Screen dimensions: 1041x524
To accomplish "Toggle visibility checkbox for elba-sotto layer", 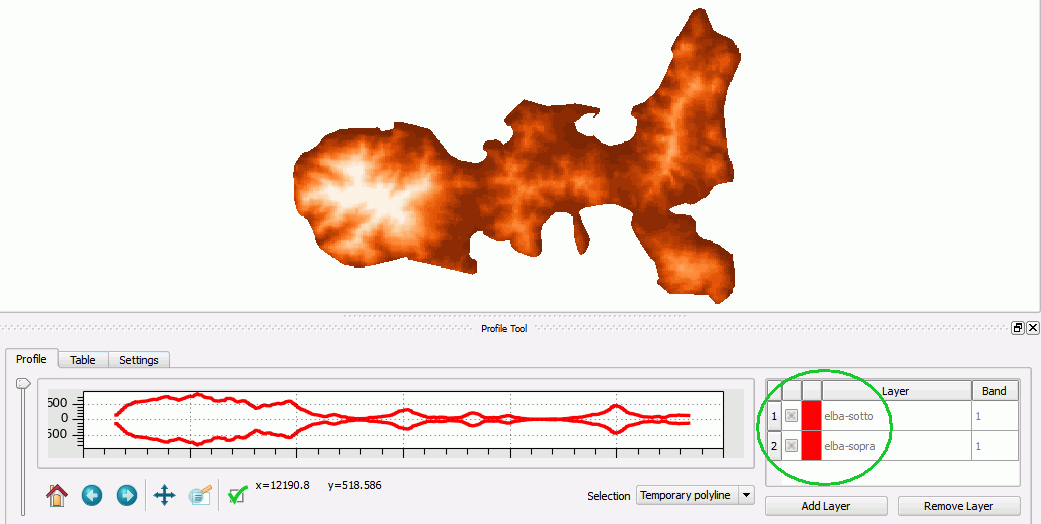I will click(791, 416).
